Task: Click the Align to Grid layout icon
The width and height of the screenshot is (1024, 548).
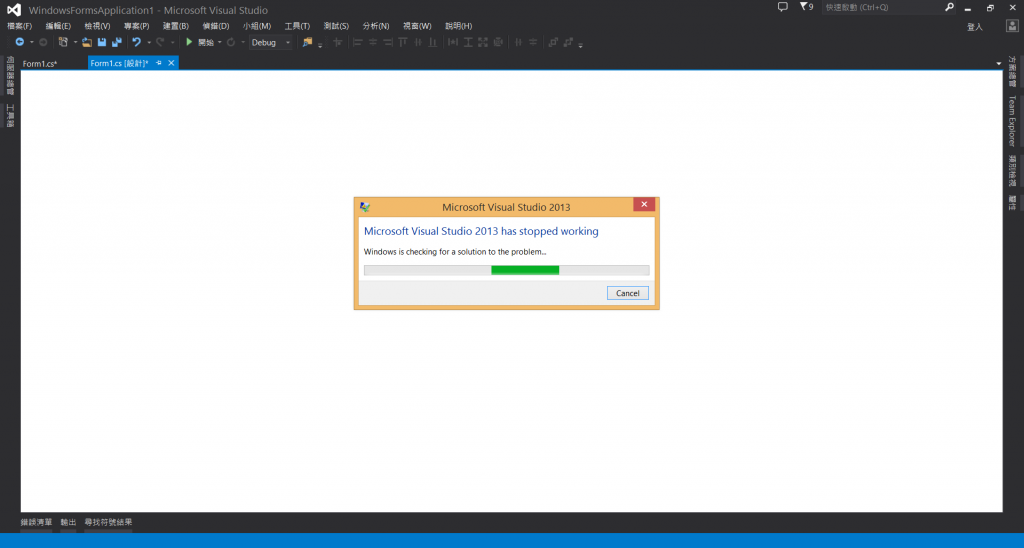Action: pyautogui.click(x=338, y=42)
